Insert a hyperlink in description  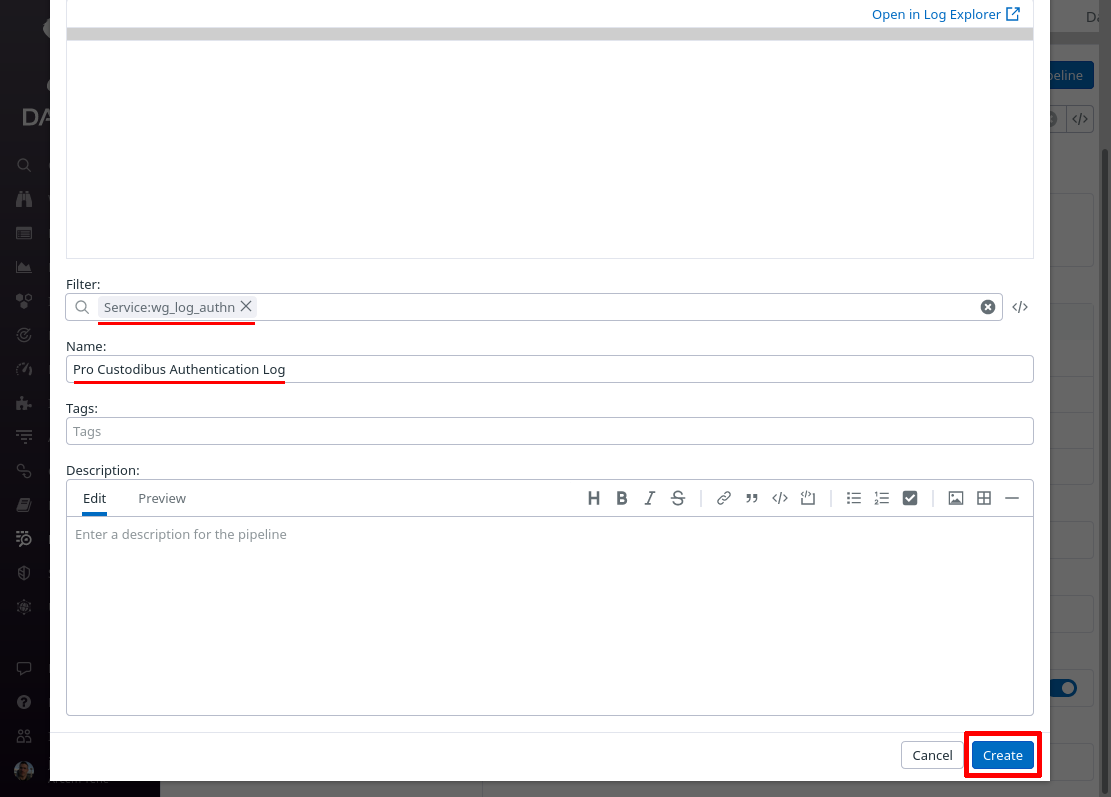(723, 498)
